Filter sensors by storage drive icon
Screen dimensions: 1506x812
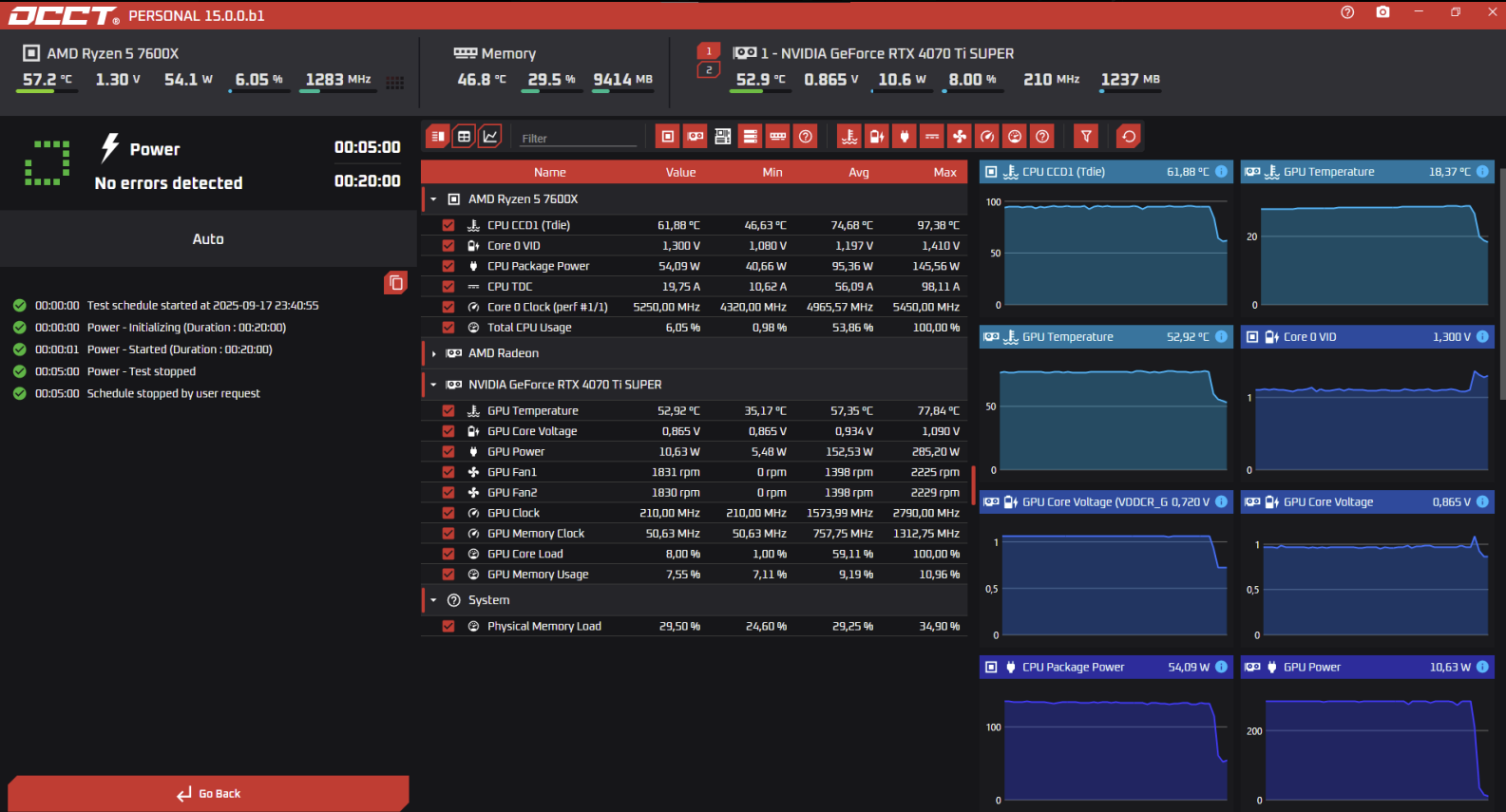751,137
